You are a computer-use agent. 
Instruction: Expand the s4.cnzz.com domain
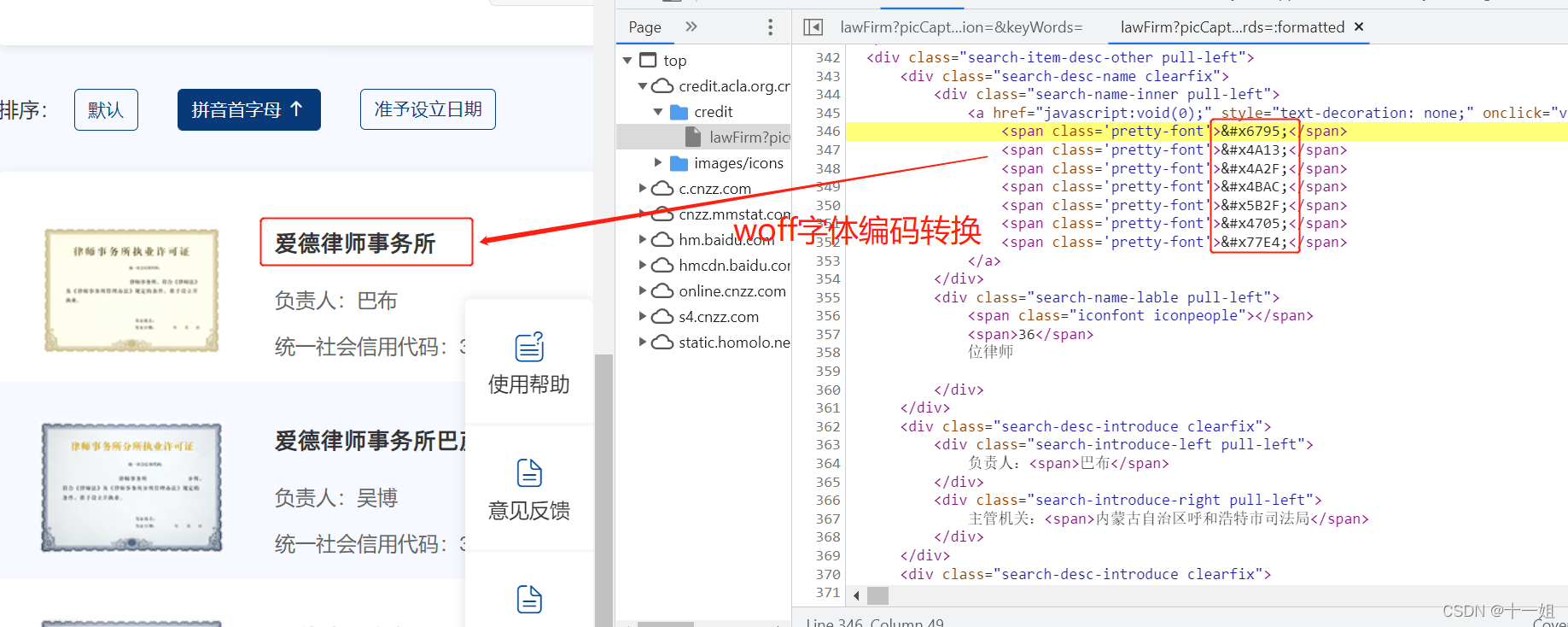pos(643,317)
